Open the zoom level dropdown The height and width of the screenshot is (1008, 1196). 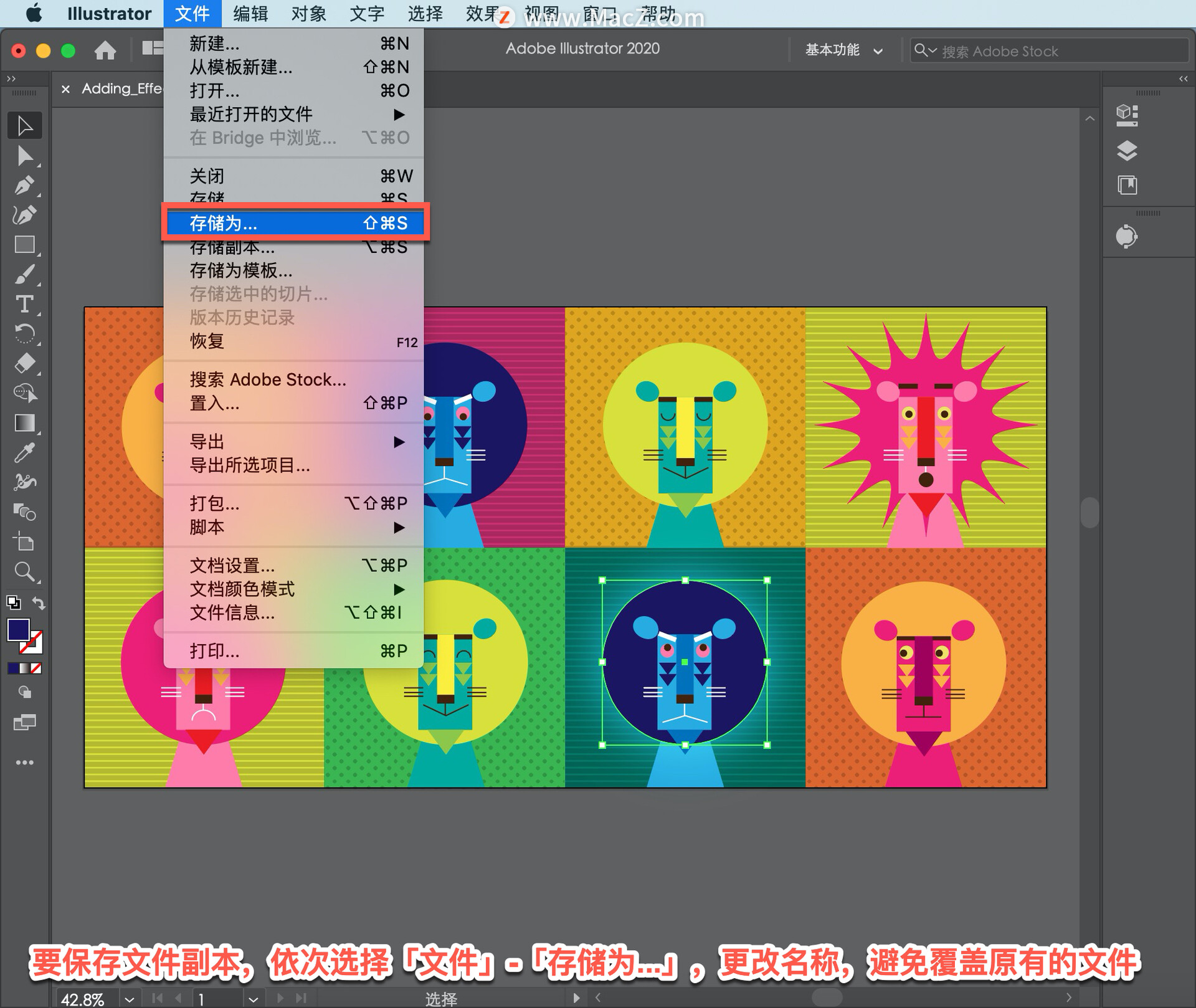pyautogui.click(x=129, y=999)
